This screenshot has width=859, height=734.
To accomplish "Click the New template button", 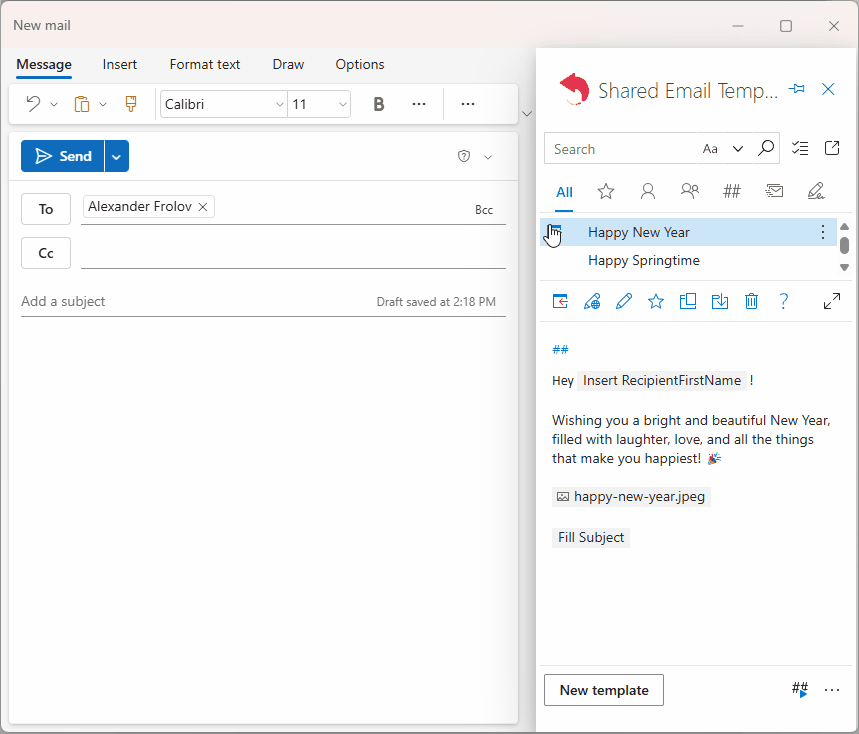I will click(603, 690).
